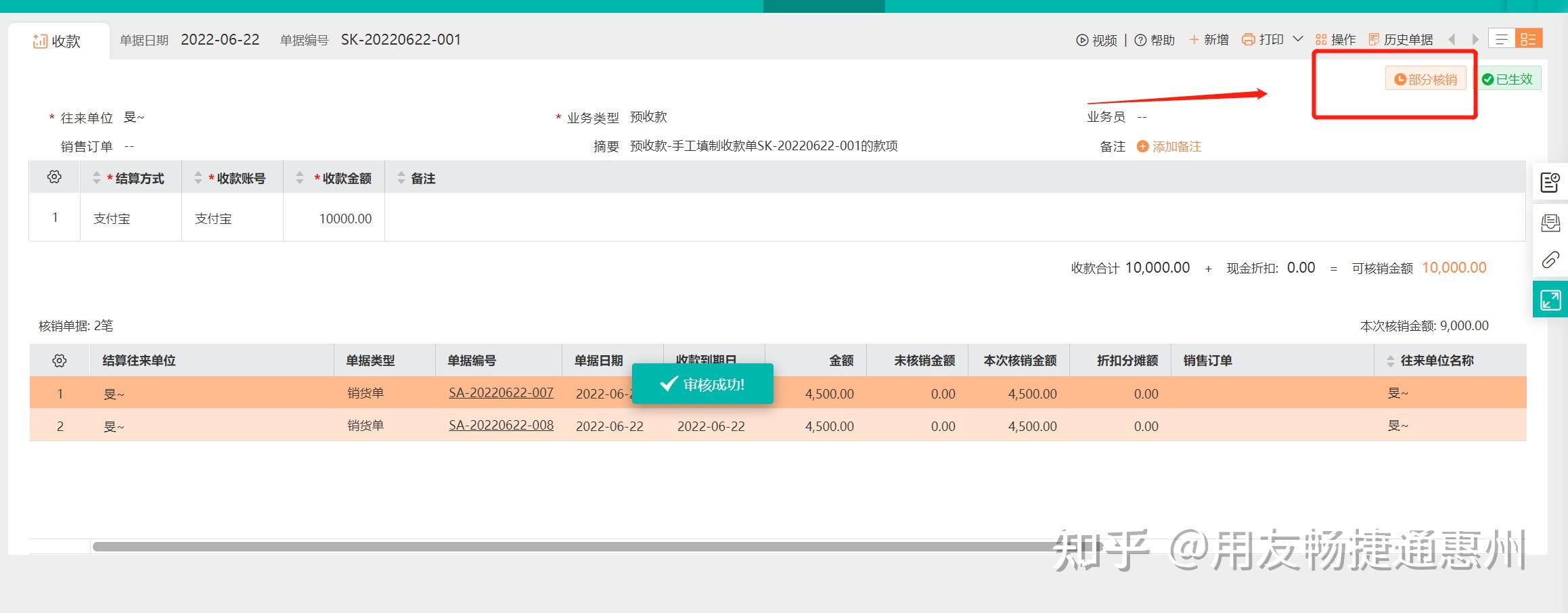Click the 单据日期 value 2022-06-22
Viewport: 1568px width, 613px height.
pos(220,40)
